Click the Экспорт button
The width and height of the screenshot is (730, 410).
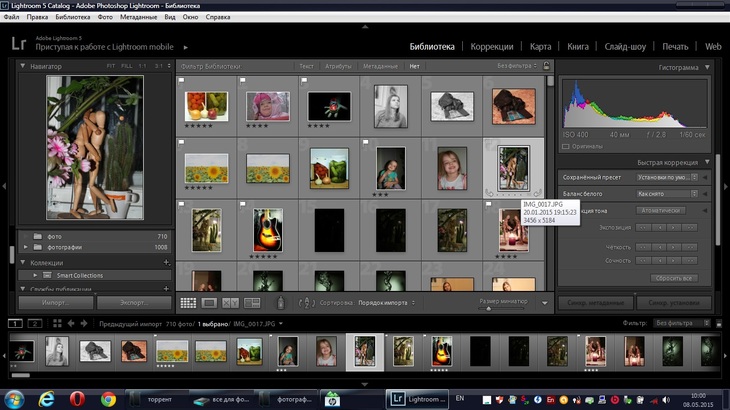tap(134, 302)
